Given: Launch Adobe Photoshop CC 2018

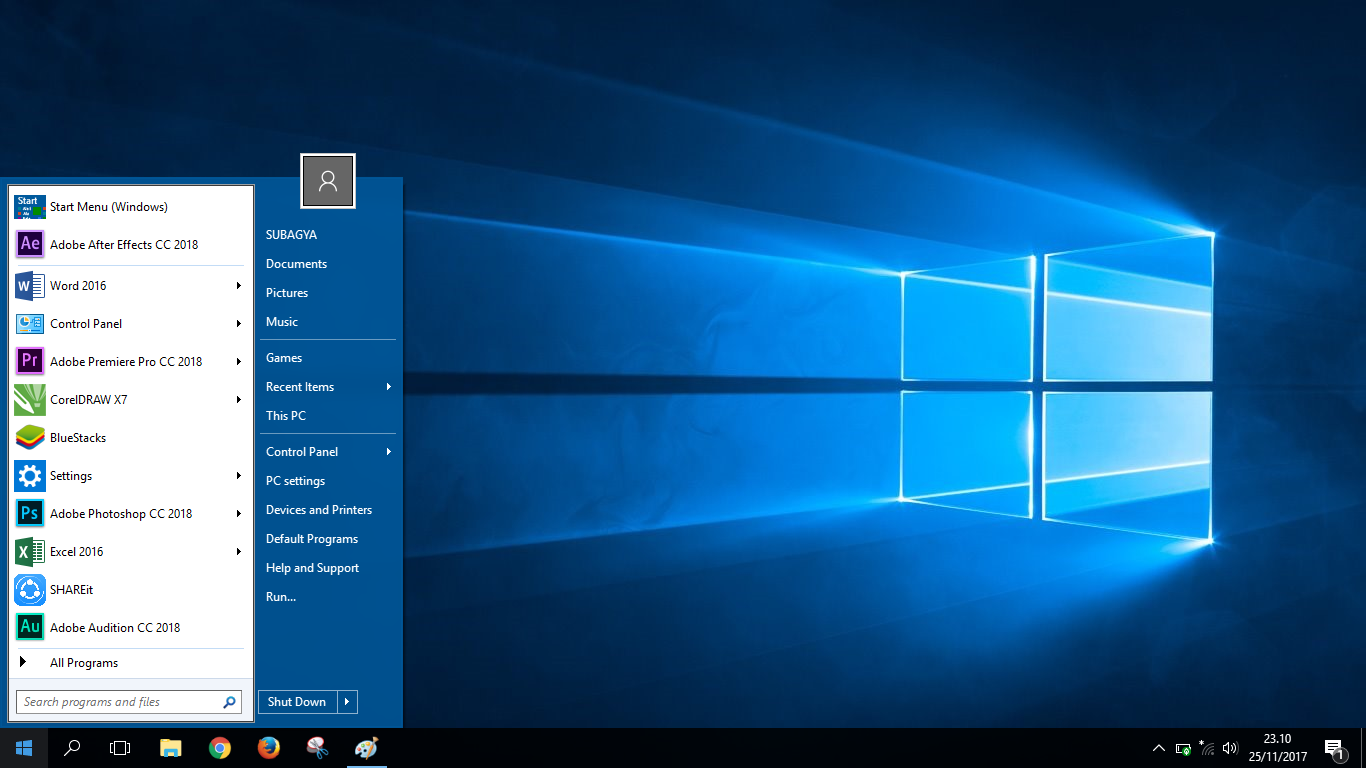Looking at the screenshot, I should pos(130,514).
